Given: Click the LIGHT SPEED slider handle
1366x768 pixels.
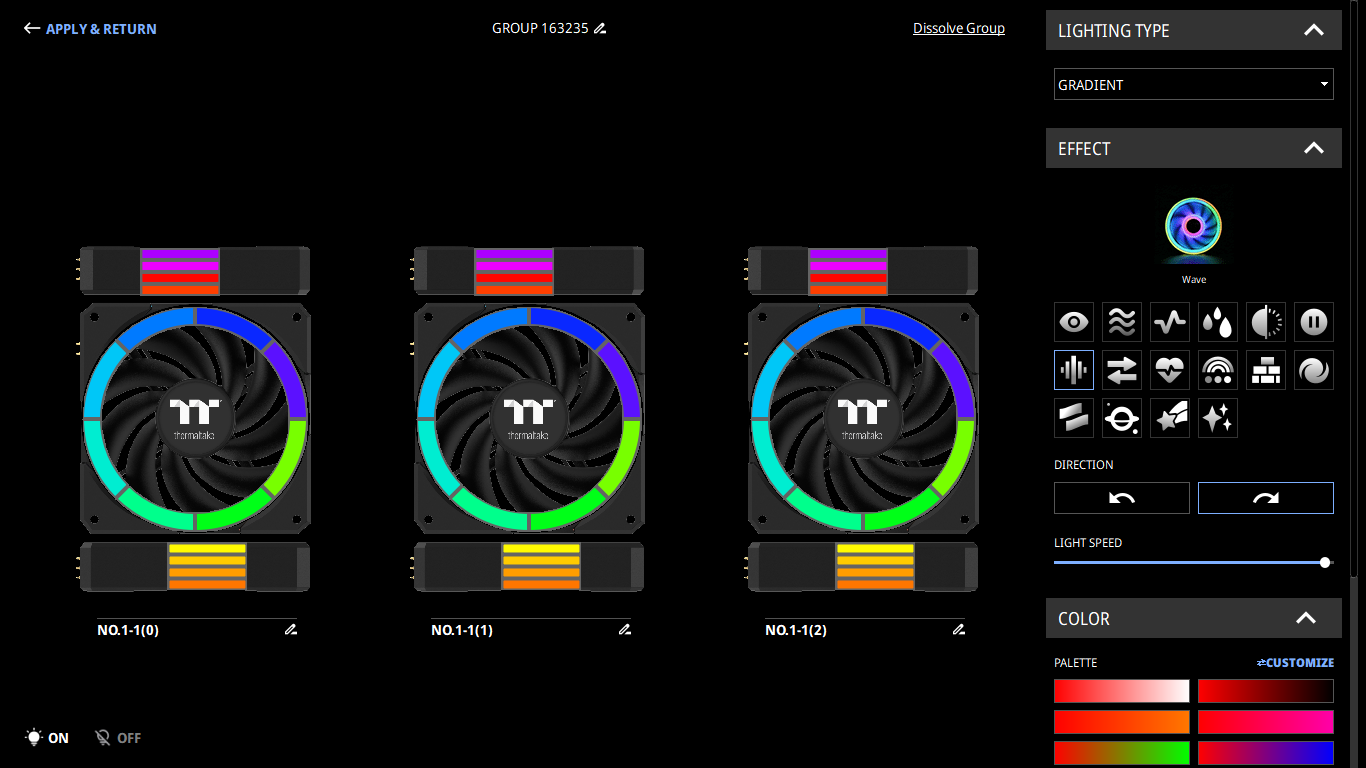Looking at the screenshot, I should tap(1325, 562).
